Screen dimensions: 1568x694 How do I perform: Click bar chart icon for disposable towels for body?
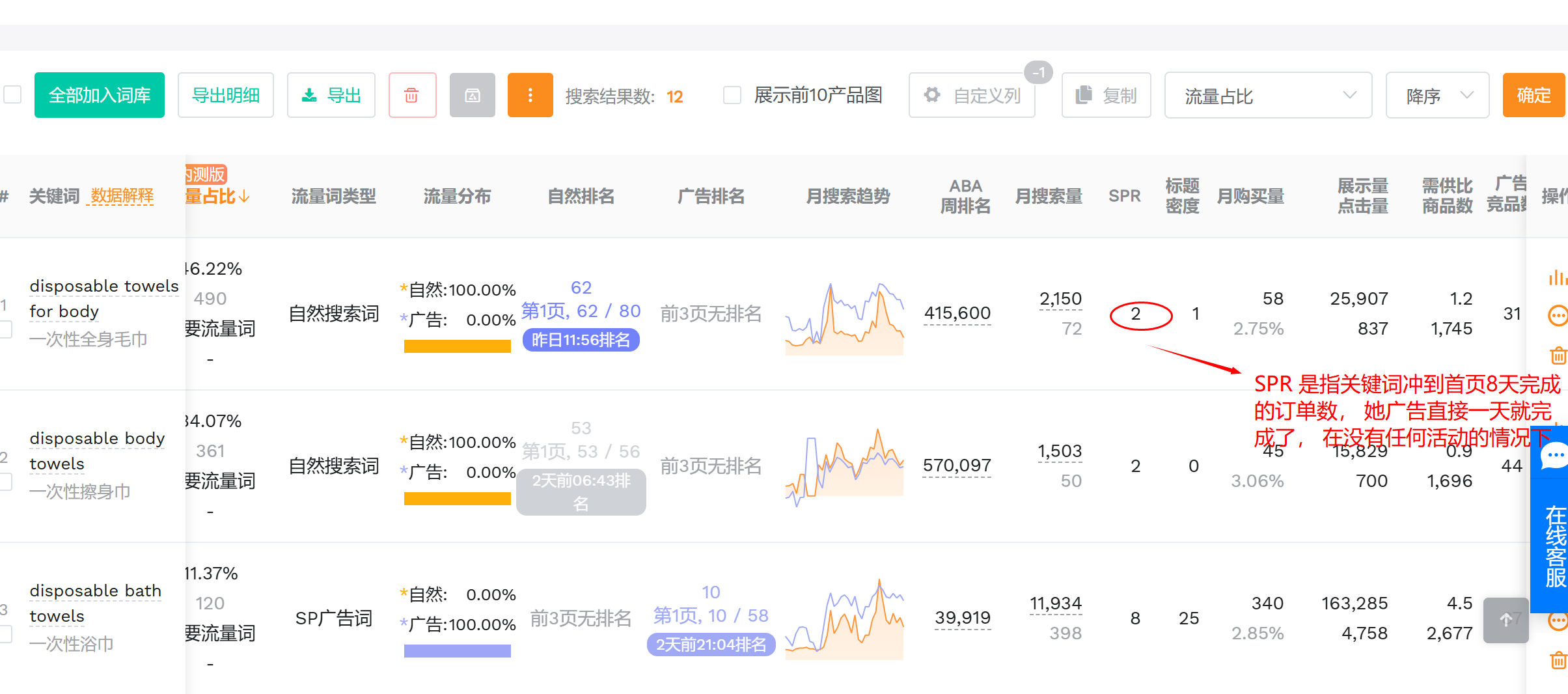click(x=1557, y=277)
